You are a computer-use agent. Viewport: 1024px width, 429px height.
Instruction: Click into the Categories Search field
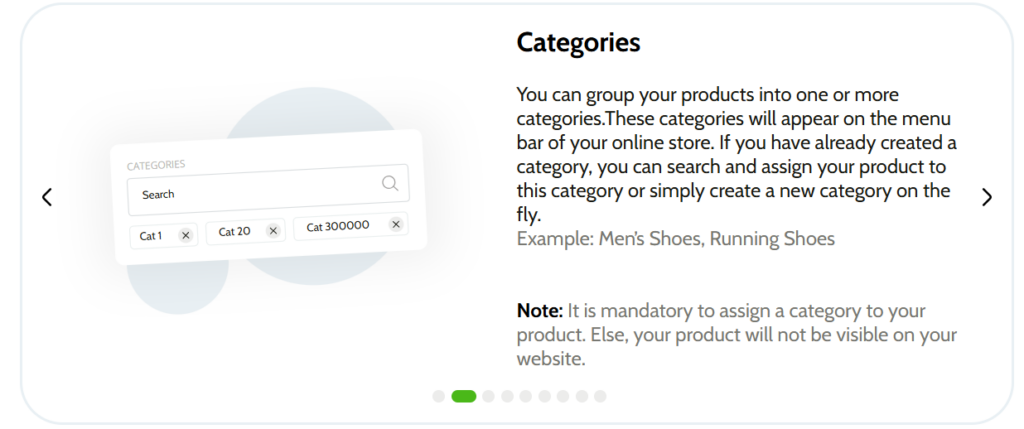[x=268, y=189]
